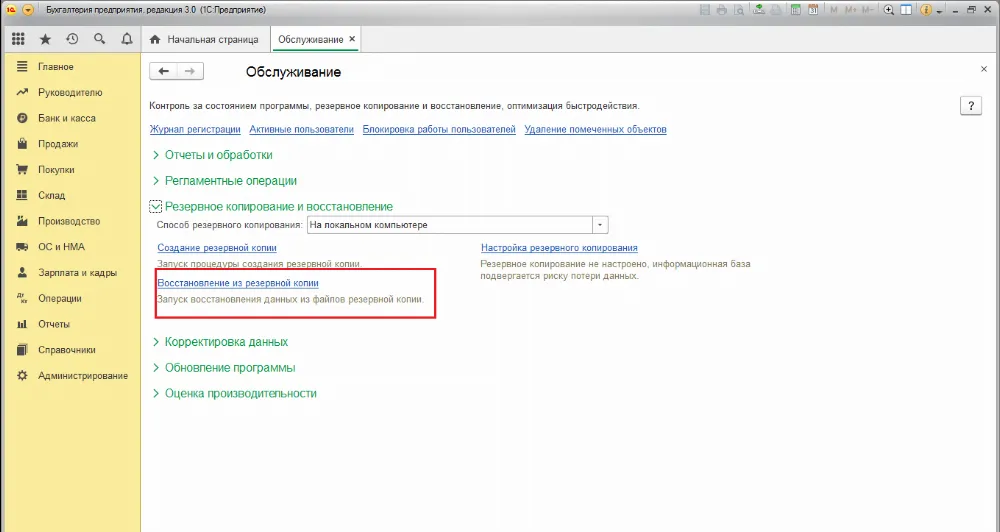The width and height of the screenshot is (1000, 532).
Task: Click the printer icon in title bar
Action: pos(722,10)
